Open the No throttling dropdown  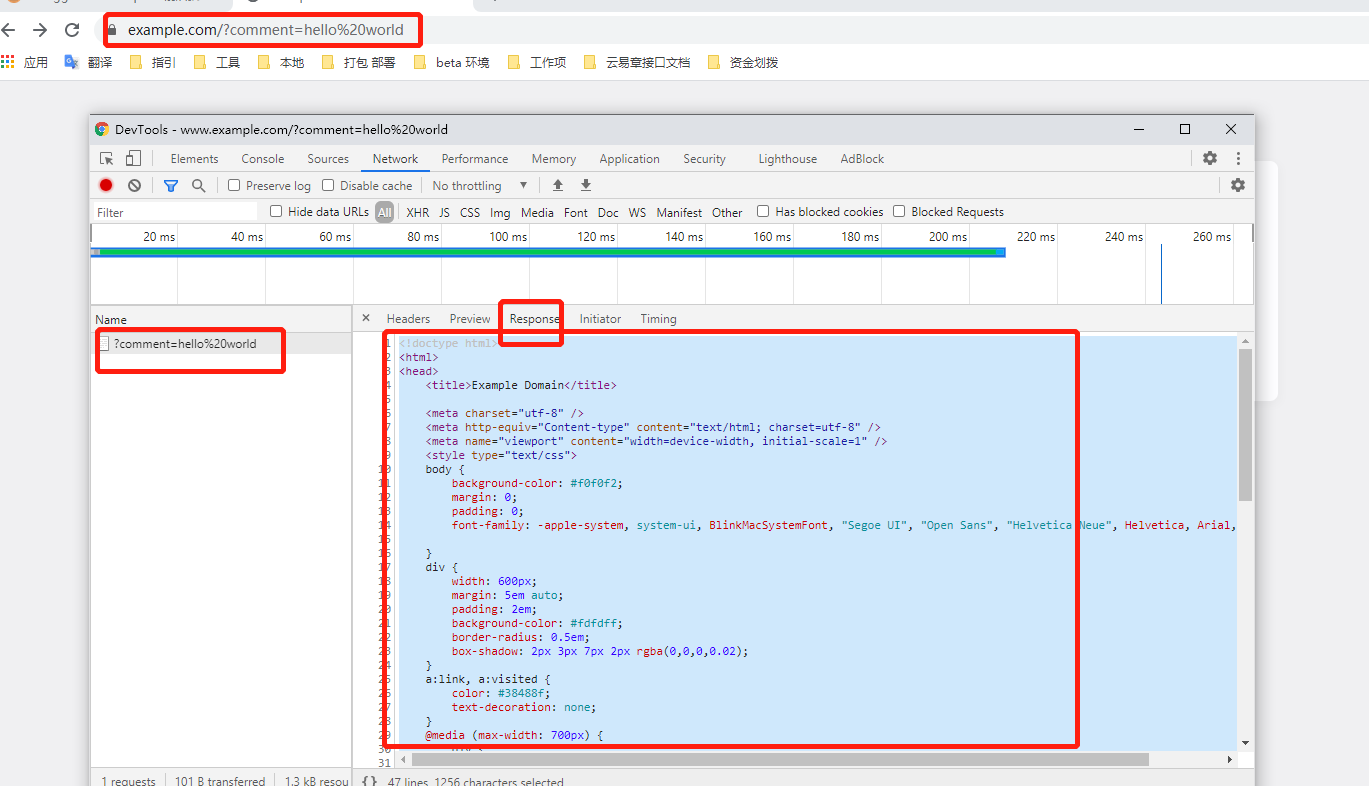coord(480,185)
